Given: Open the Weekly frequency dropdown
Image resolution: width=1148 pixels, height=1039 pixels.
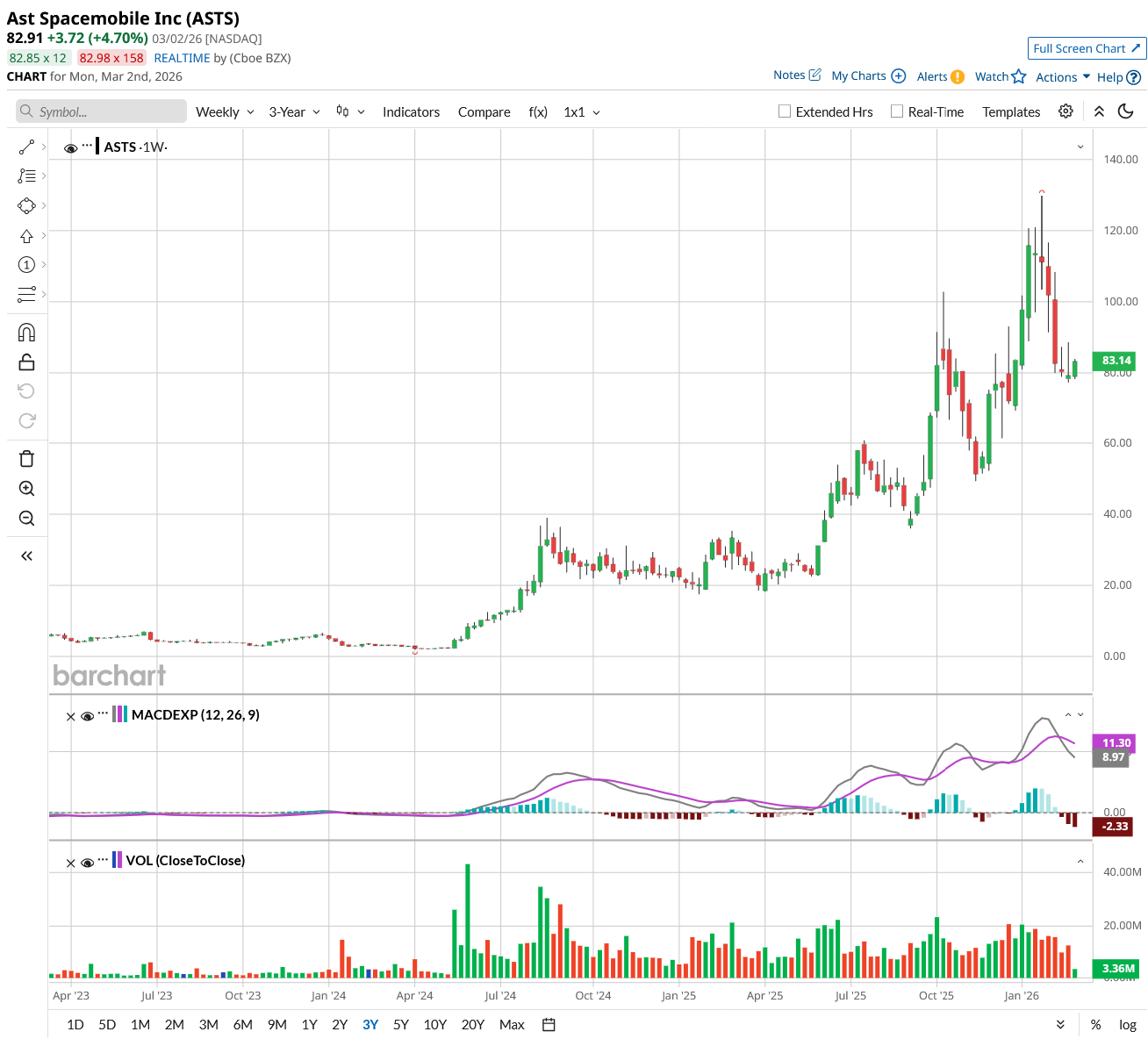Looking at the screenshot, I should 225,112.
